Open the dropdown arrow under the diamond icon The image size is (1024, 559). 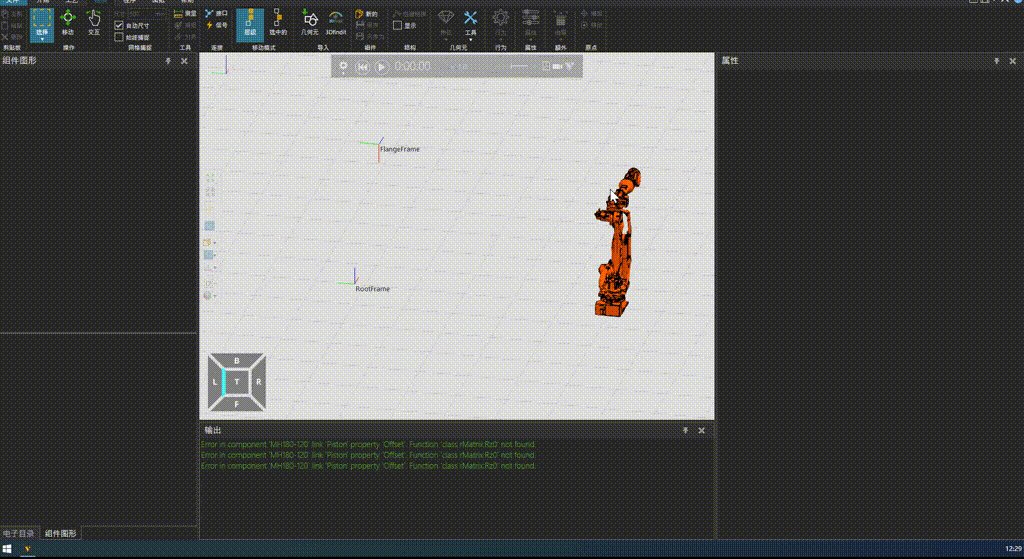point(446,39)
